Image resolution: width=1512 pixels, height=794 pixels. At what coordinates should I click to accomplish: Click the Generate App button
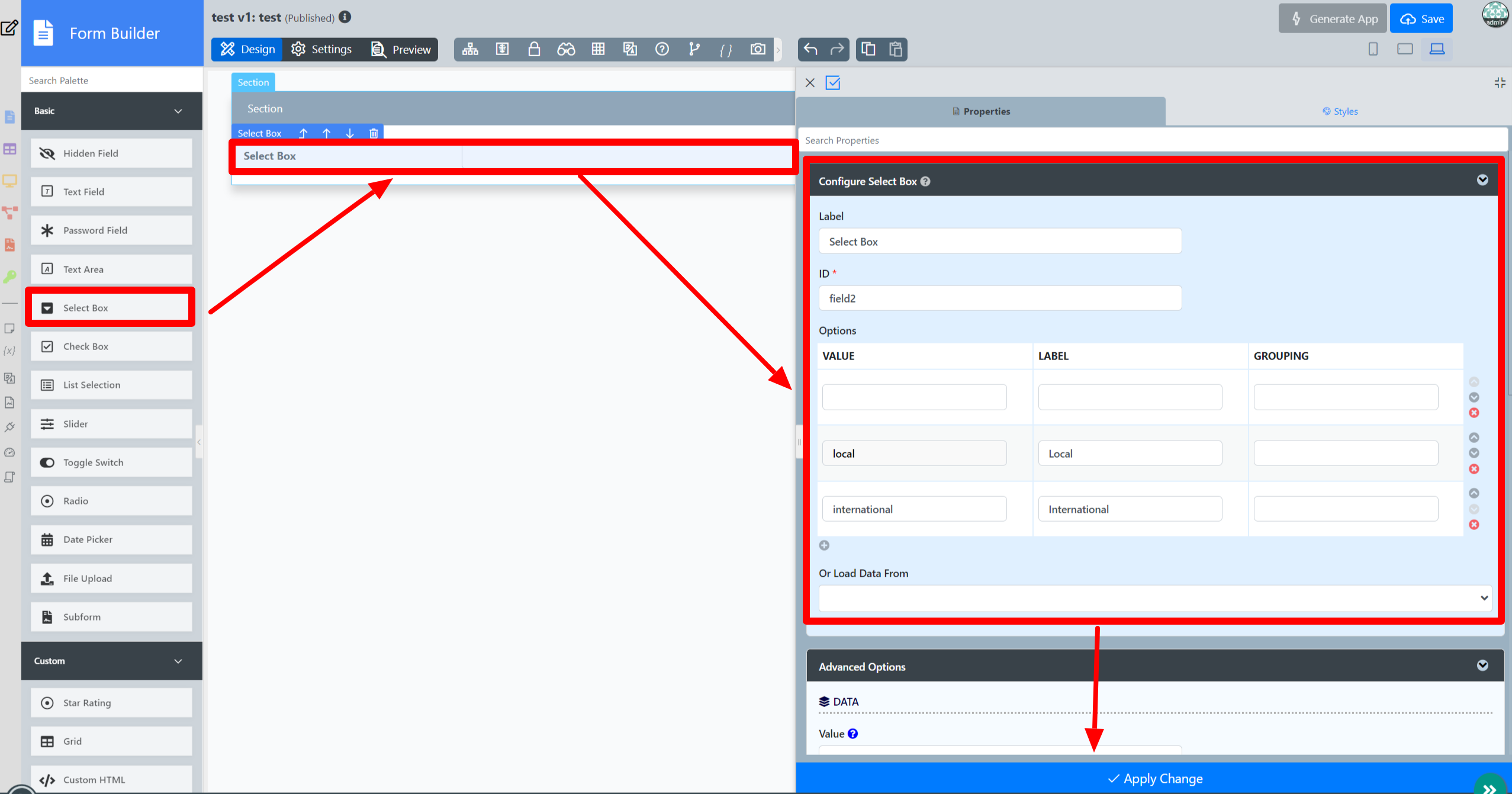click(1332, 19)
